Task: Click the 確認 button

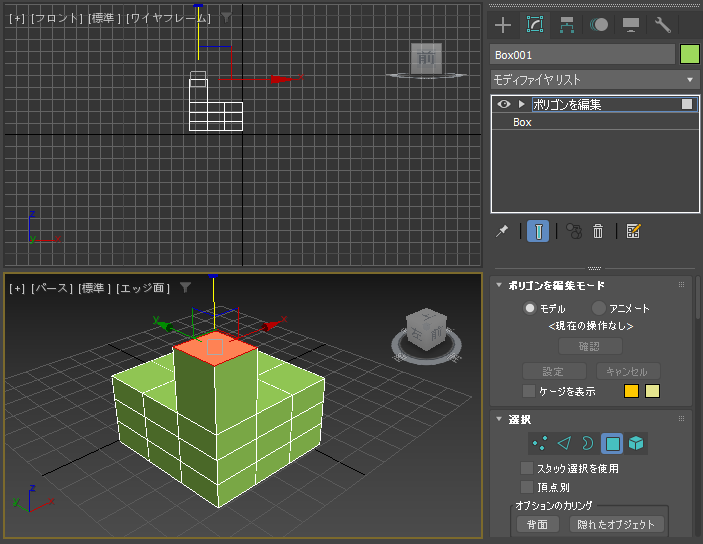Action: click(x=590, y=346)
